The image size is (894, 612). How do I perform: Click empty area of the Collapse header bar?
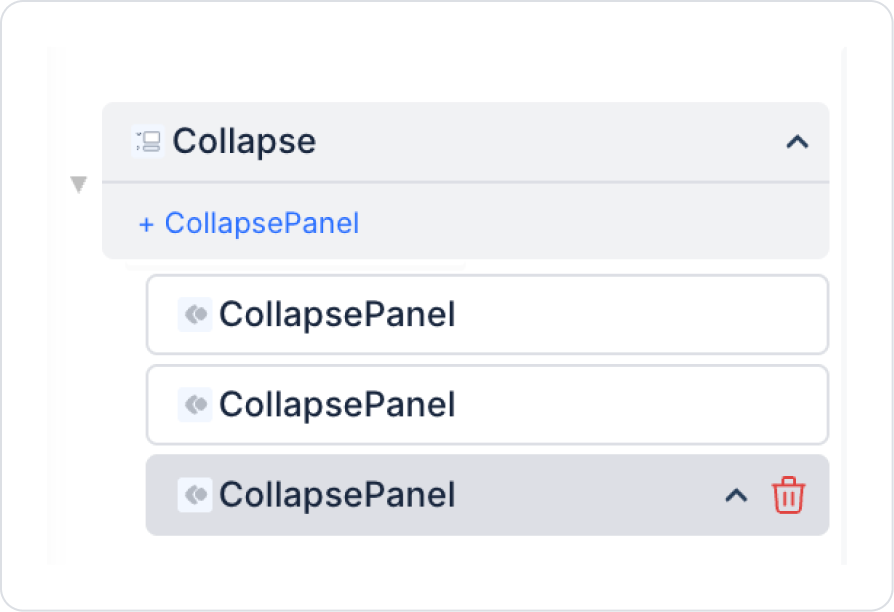550,142
